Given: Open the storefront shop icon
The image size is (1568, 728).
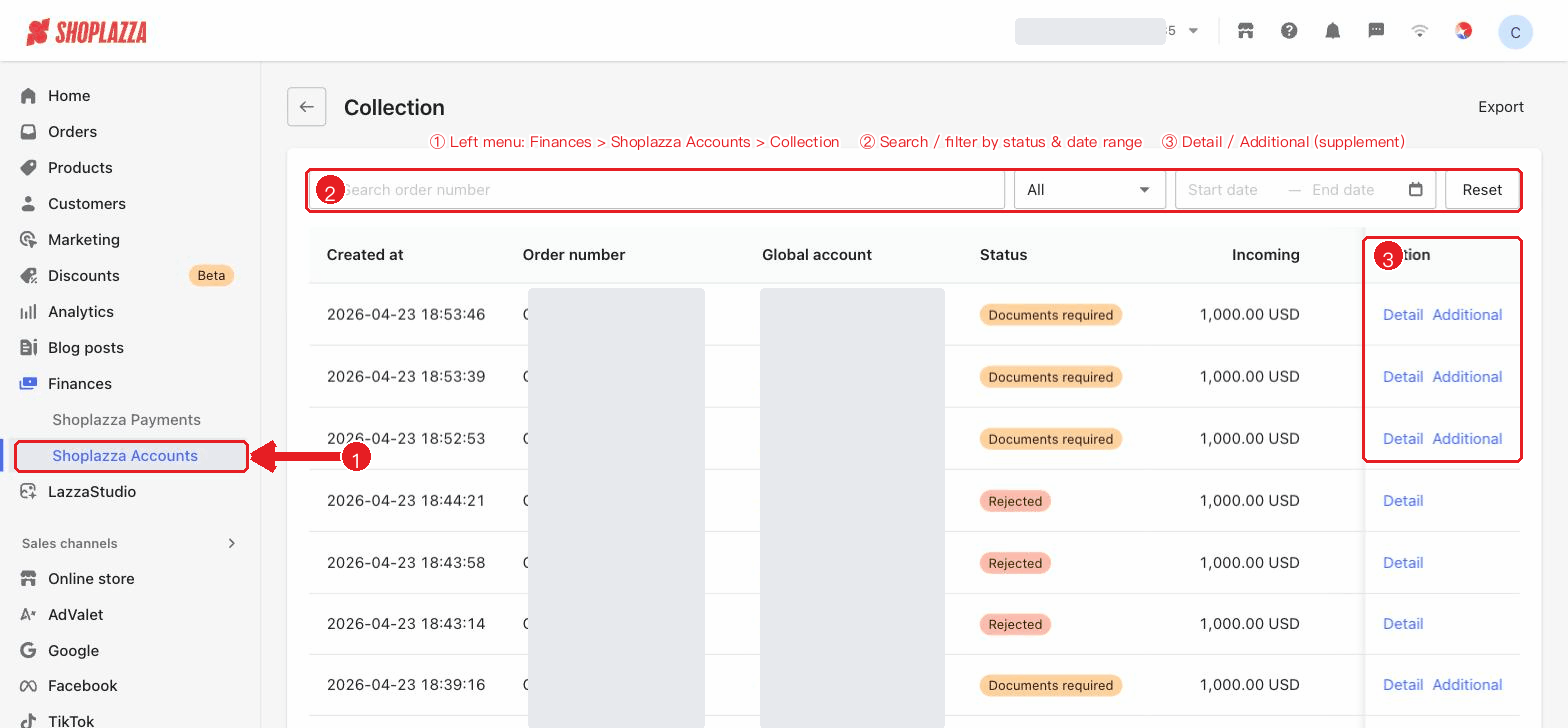Looking at the screenshot, I should (1245, 31).
